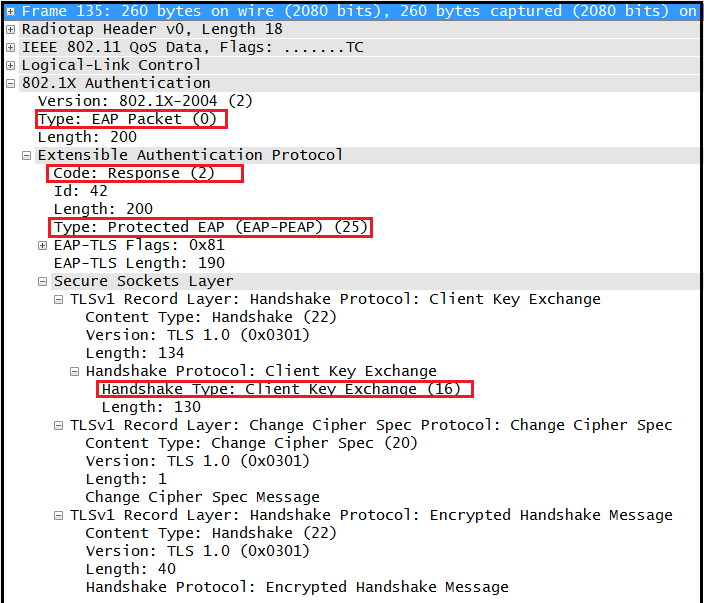Collapse TLSv1 Record Layer for Client Key Exchange
Screen dimensions: 704x603
point(59,299)
